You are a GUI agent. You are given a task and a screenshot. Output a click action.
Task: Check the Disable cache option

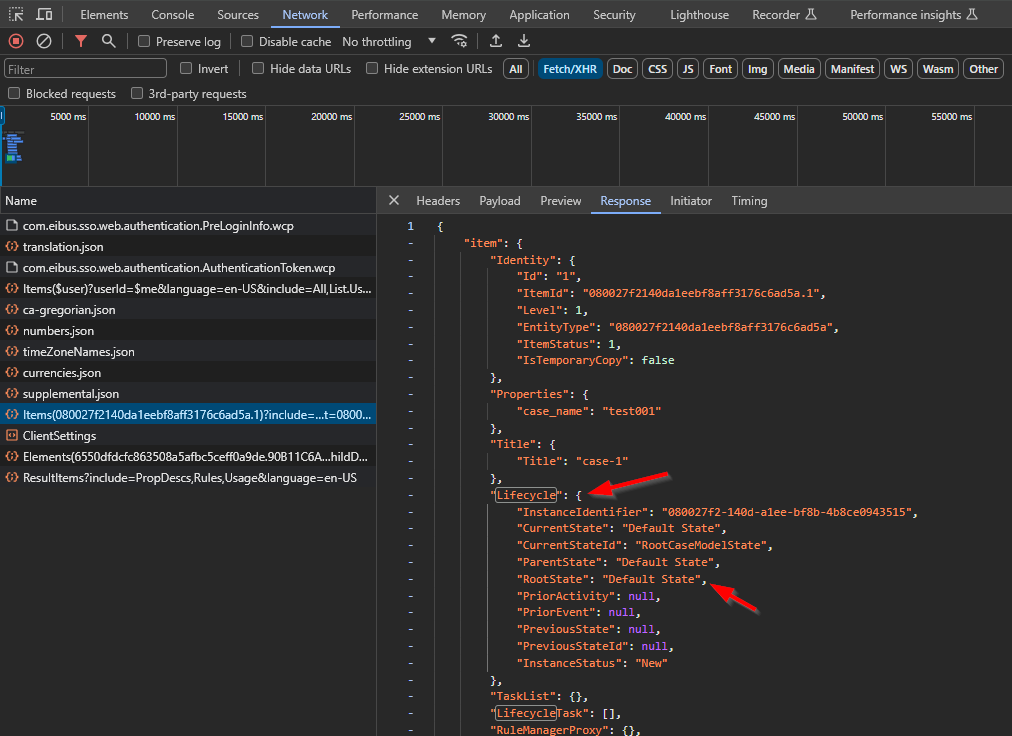[247, 42]
